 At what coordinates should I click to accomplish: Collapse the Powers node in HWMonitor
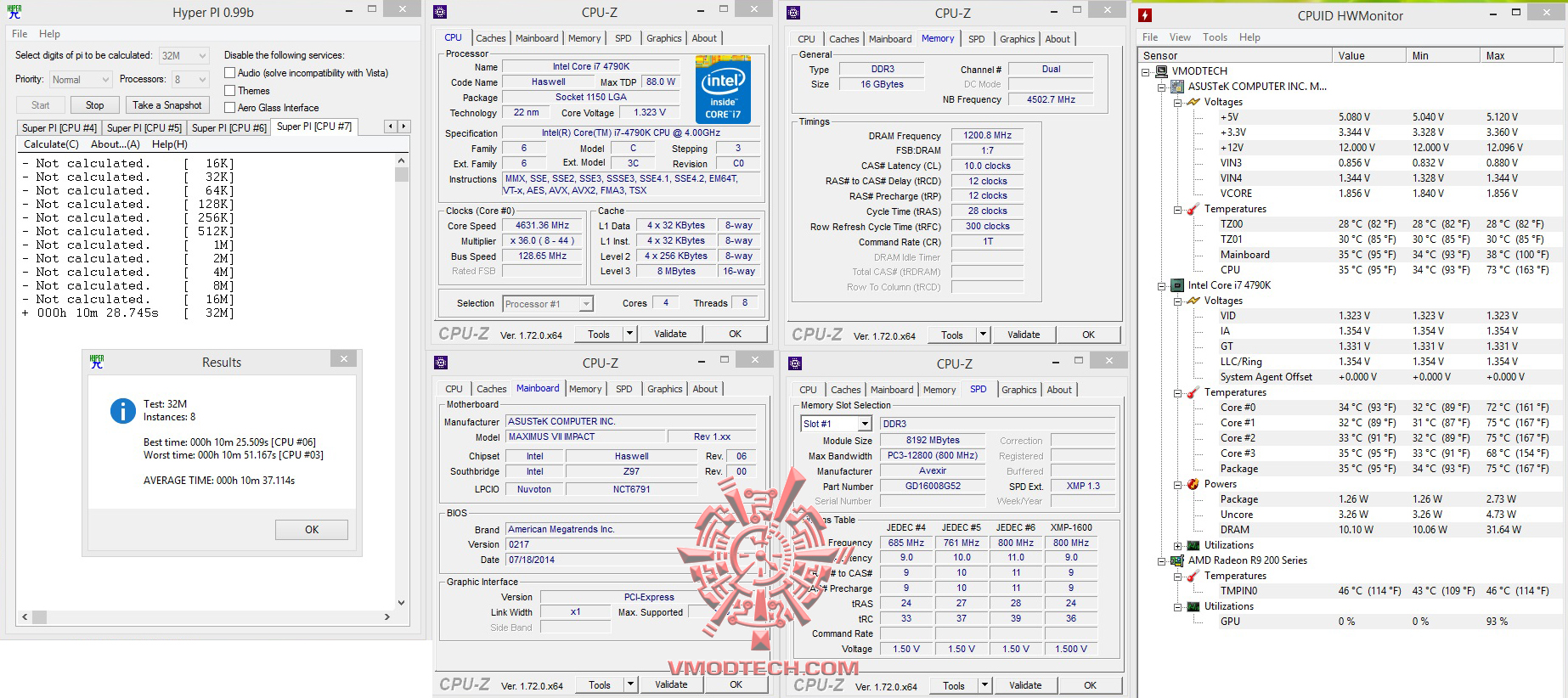point(1177,484)
